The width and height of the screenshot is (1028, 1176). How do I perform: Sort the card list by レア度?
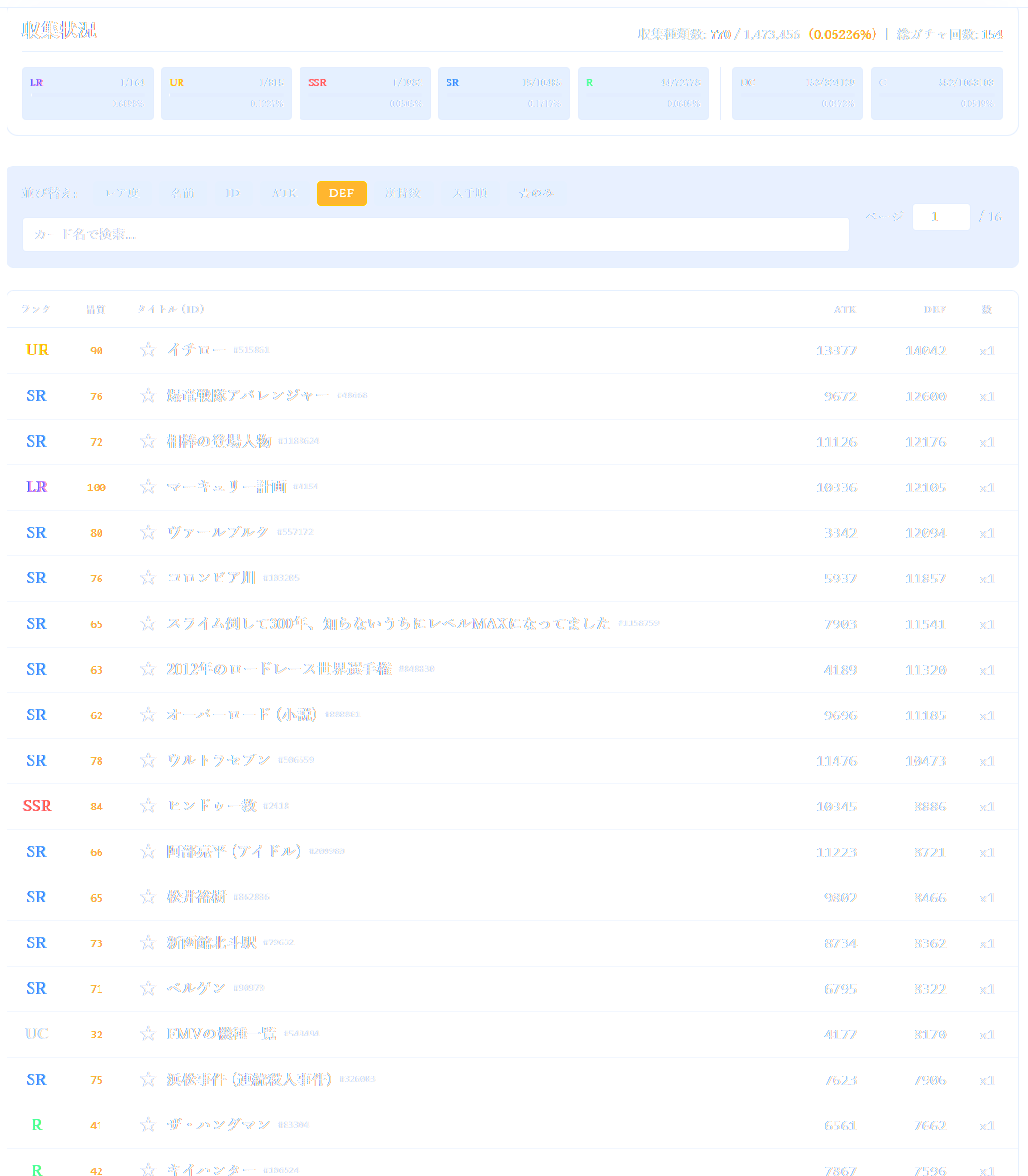(122, 194)
